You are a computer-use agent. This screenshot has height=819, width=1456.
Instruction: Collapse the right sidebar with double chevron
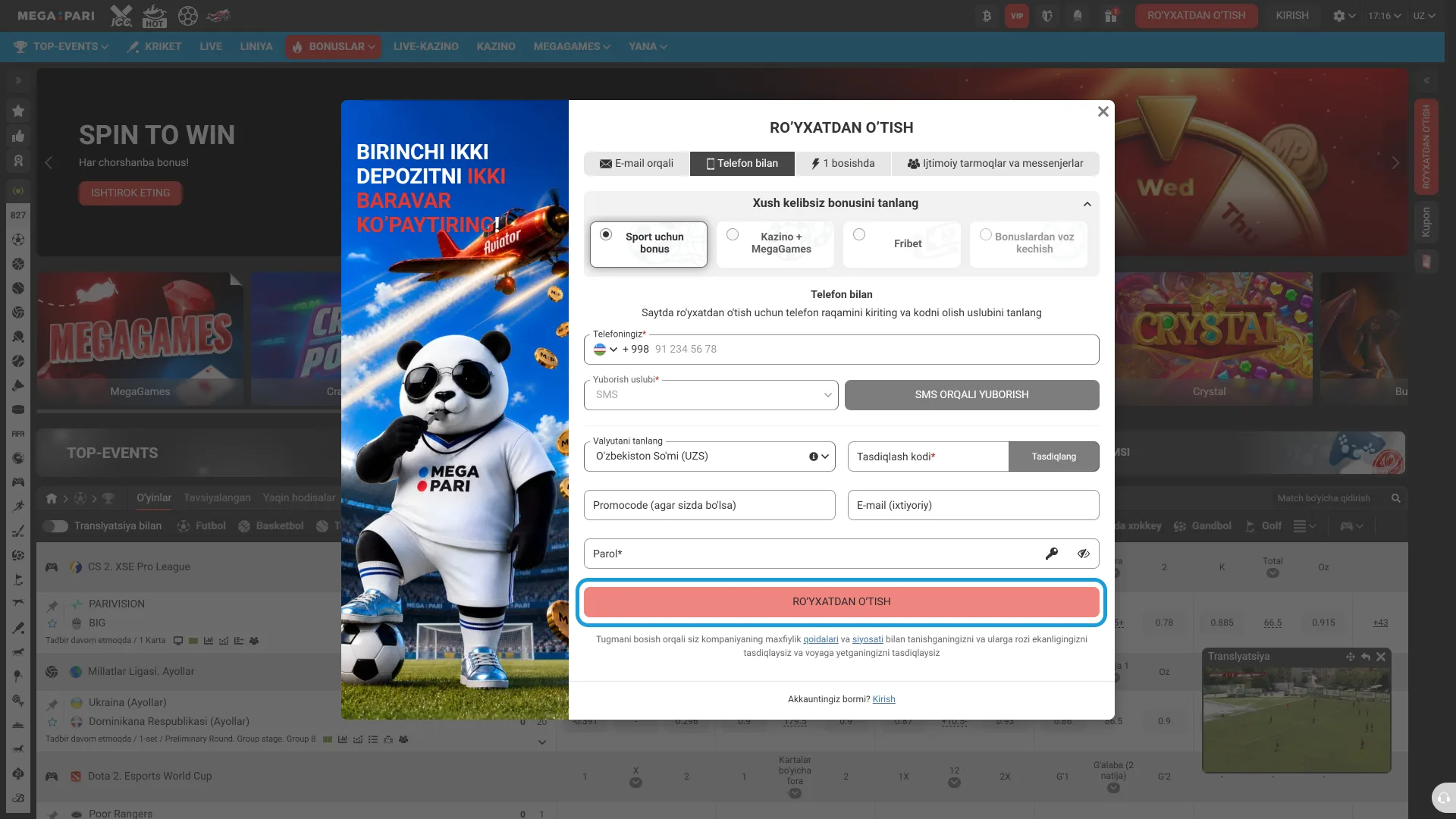(x=1426, y=80)
